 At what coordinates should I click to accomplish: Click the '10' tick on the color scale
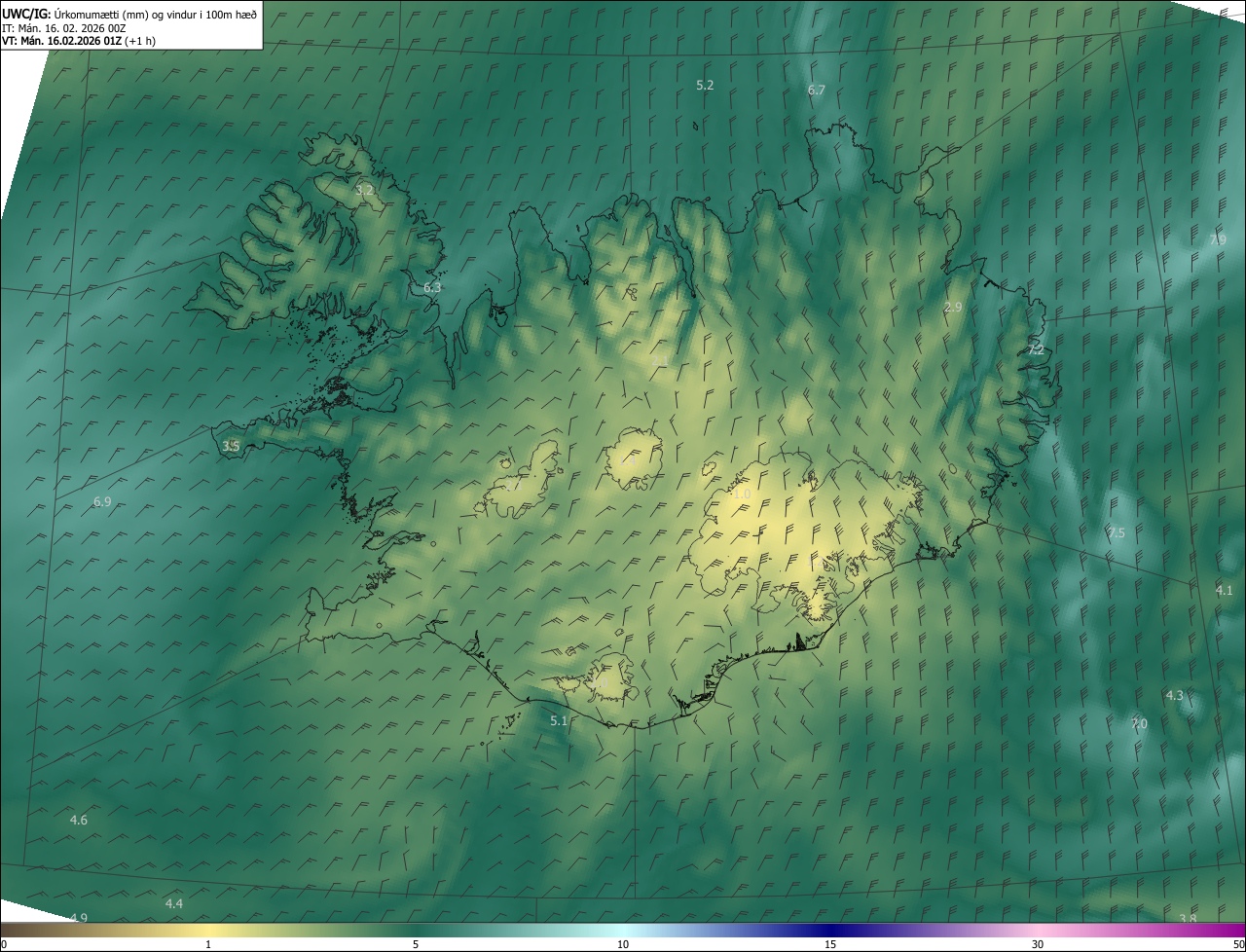coord(623,945)
